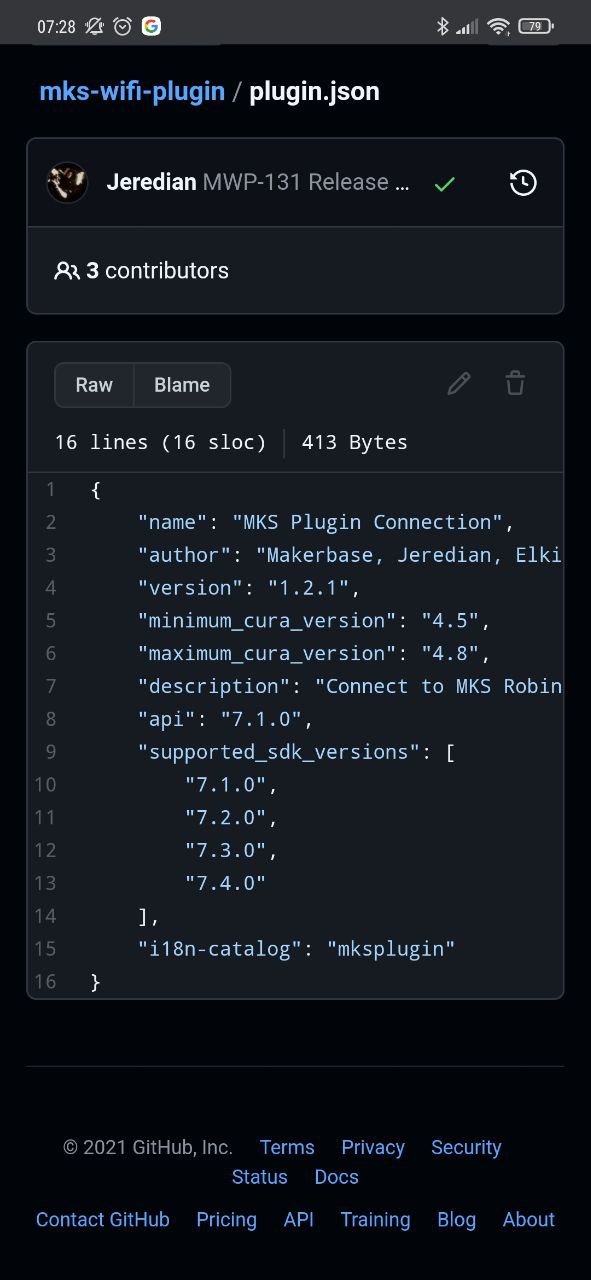Select line number 16
The image size is (591, 1280).
45,982
